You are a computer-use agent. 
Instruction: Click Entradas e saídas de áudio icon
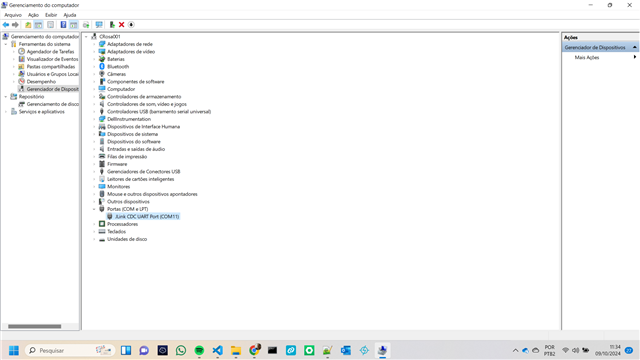coord(102,149)
